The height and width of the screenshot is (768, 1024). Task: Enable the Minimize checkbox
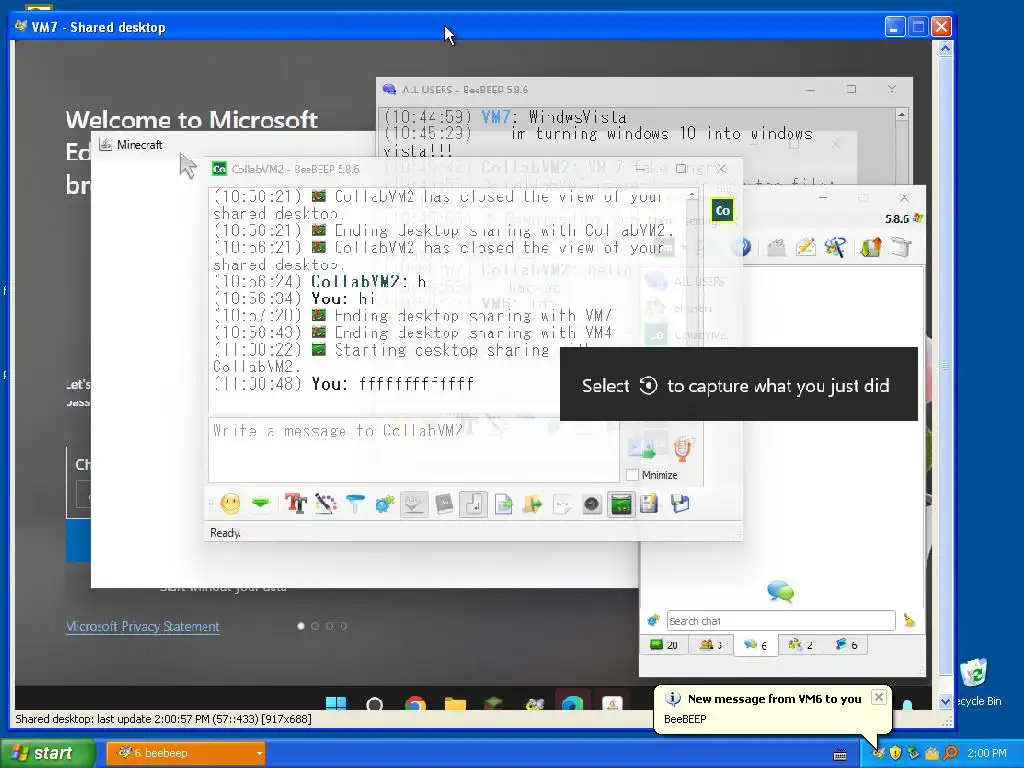point(632,475)
